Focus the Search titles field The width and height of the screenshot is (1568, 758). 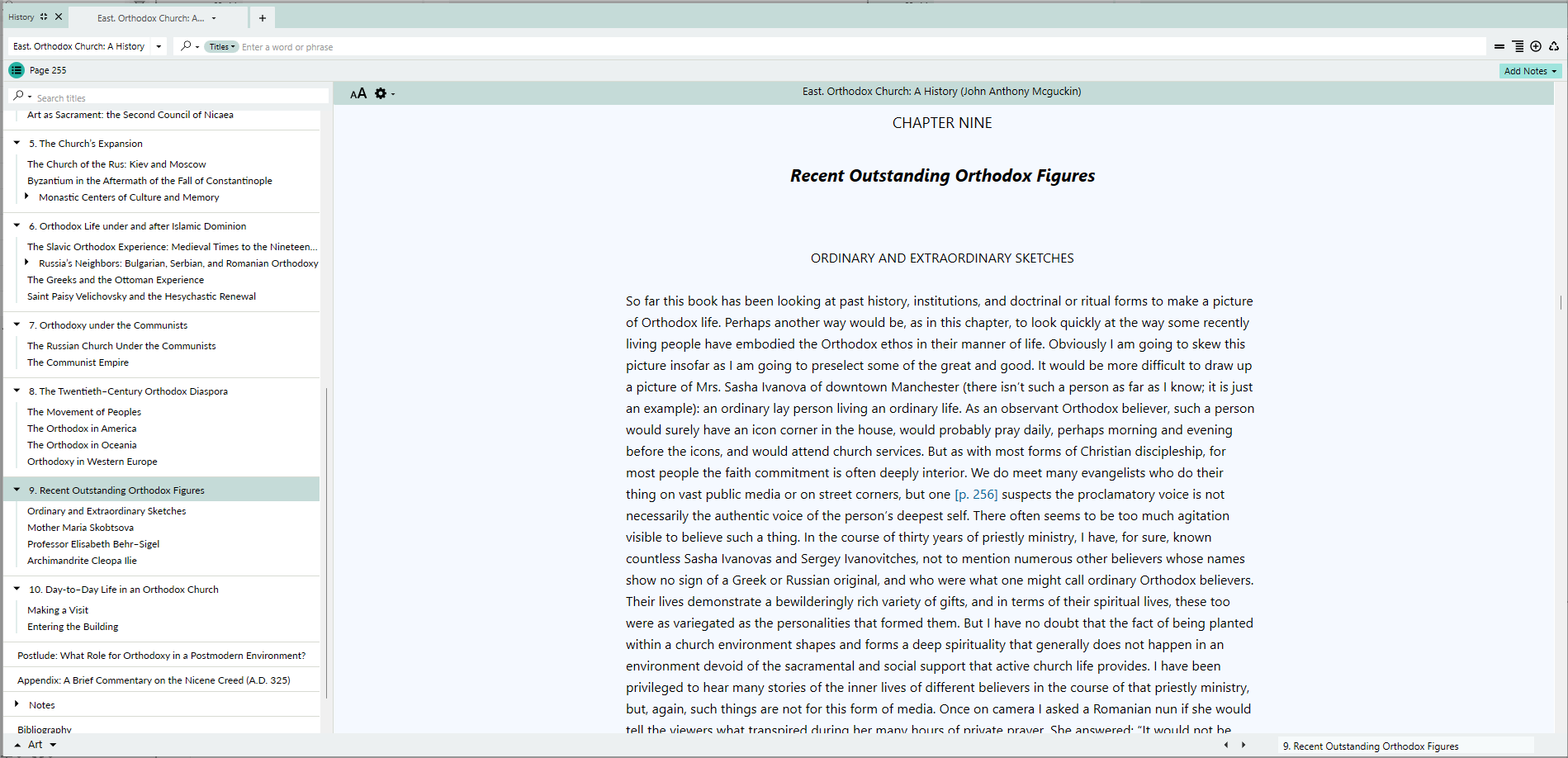point(180,97)
